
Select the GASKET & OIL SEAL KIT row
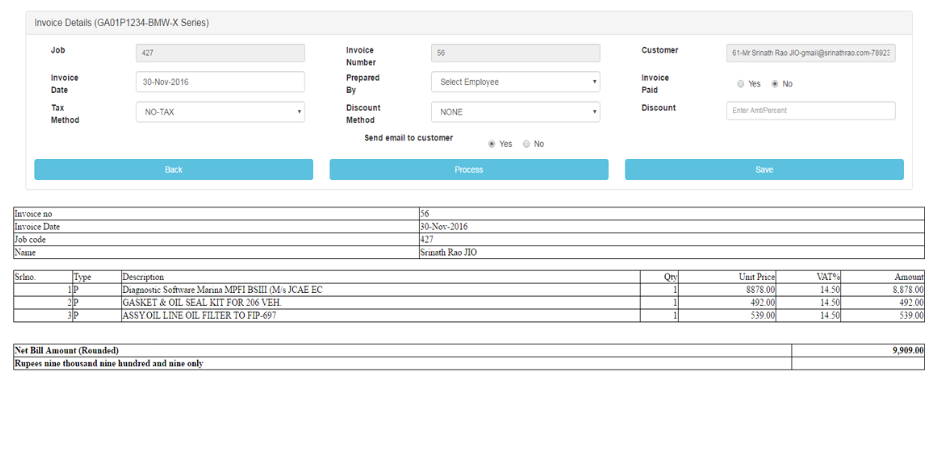[x=202, y=302]
